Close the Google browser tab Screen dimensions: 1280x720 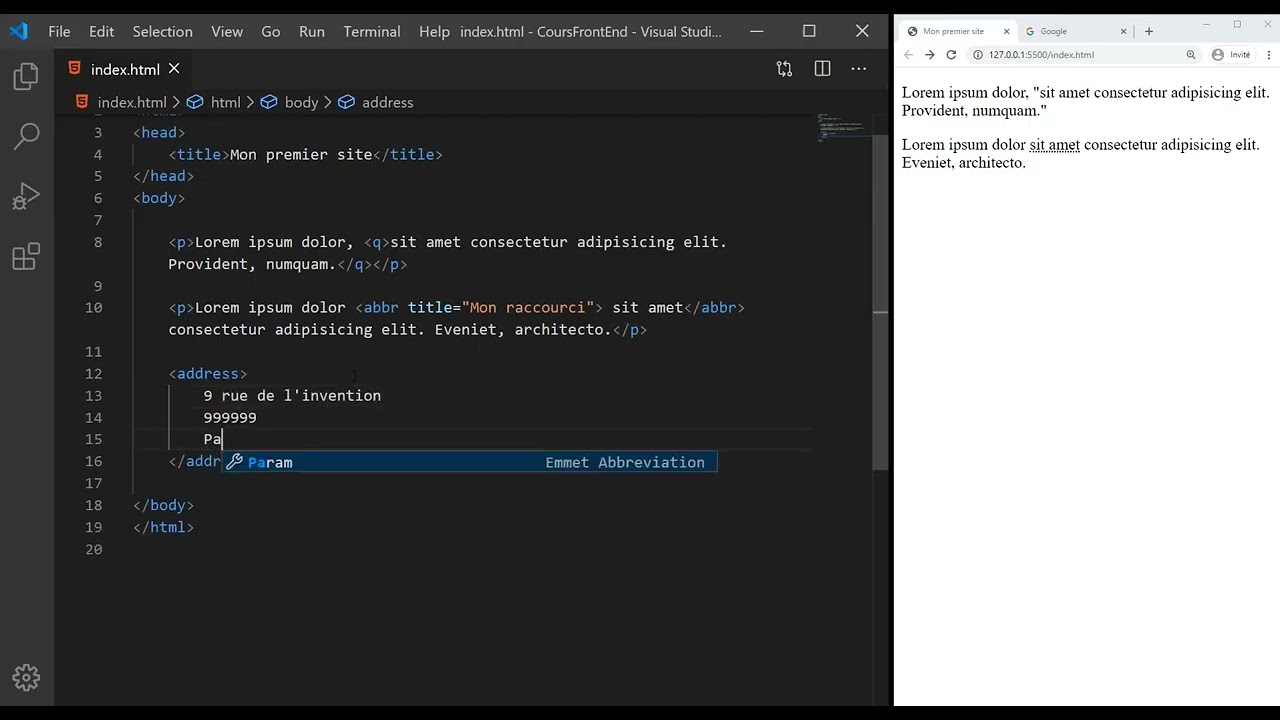(1124, 31)
